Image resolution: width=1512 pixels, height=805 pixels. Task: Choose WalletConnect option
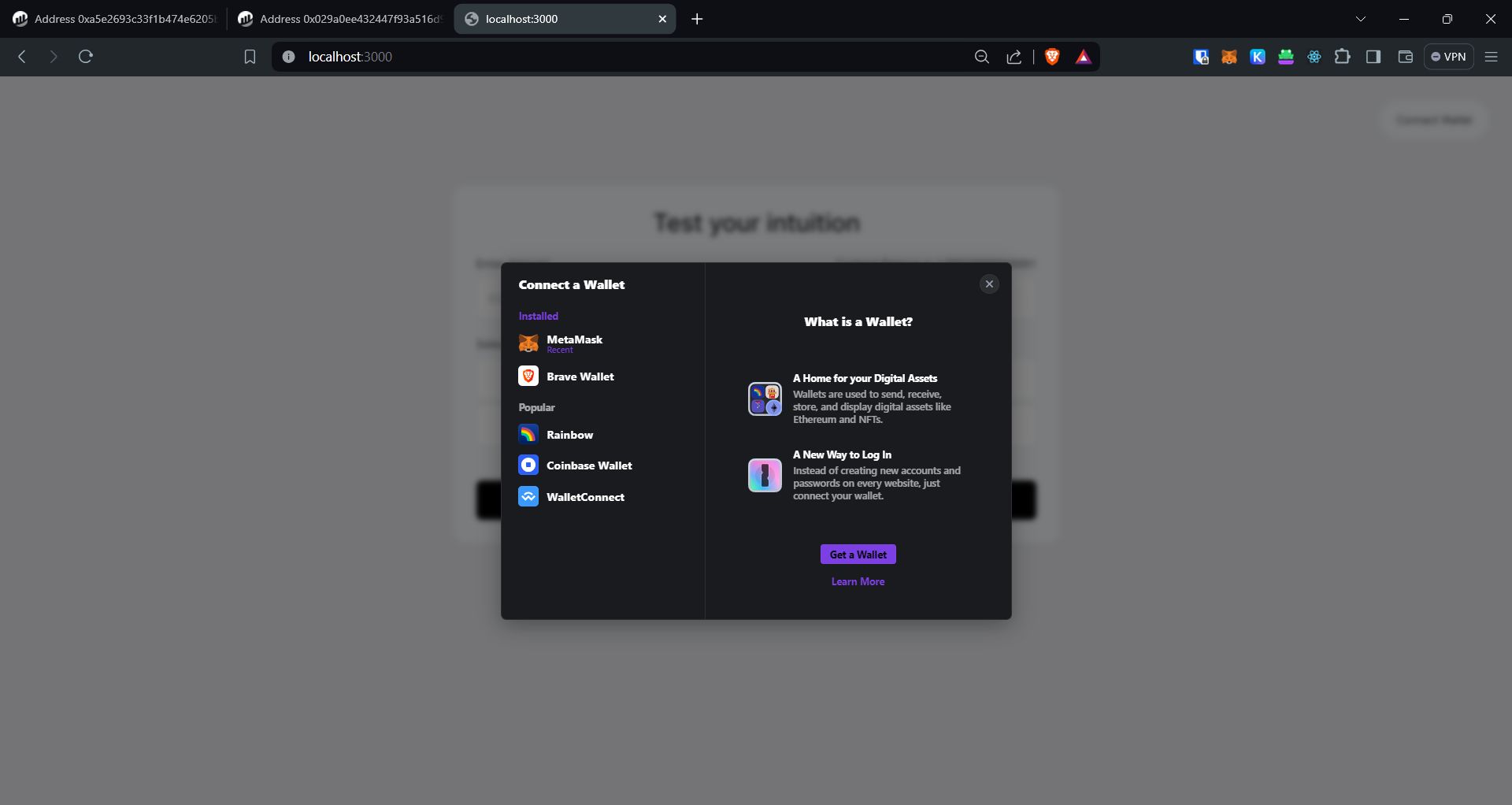tap(602, 497)
